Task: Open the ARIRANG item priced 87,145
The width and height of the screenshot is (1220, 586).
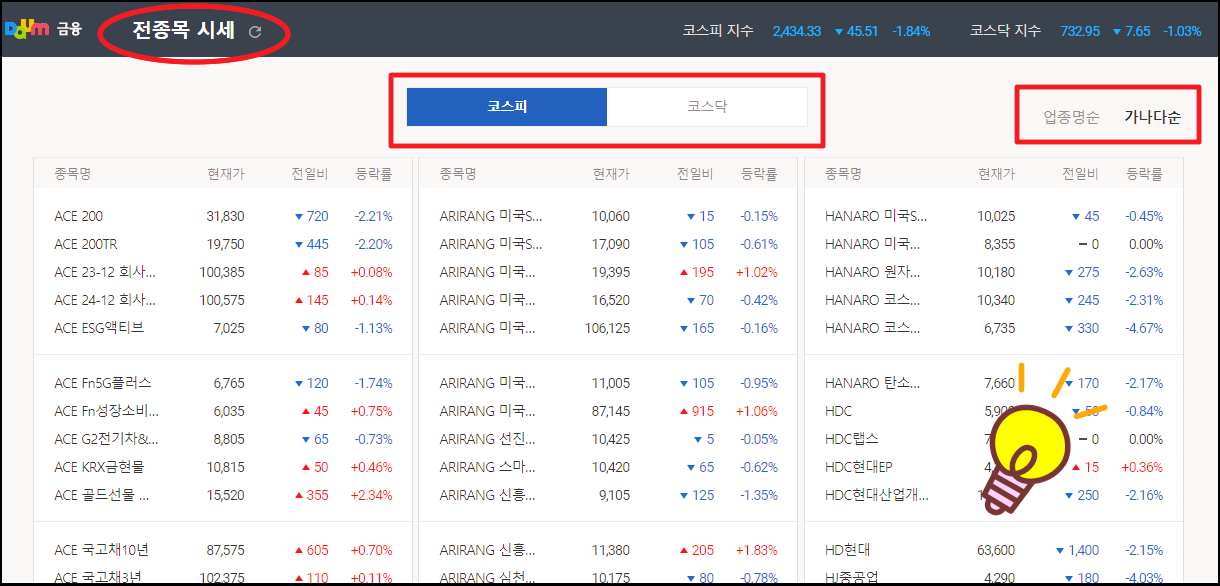Action: click(489, 411)
